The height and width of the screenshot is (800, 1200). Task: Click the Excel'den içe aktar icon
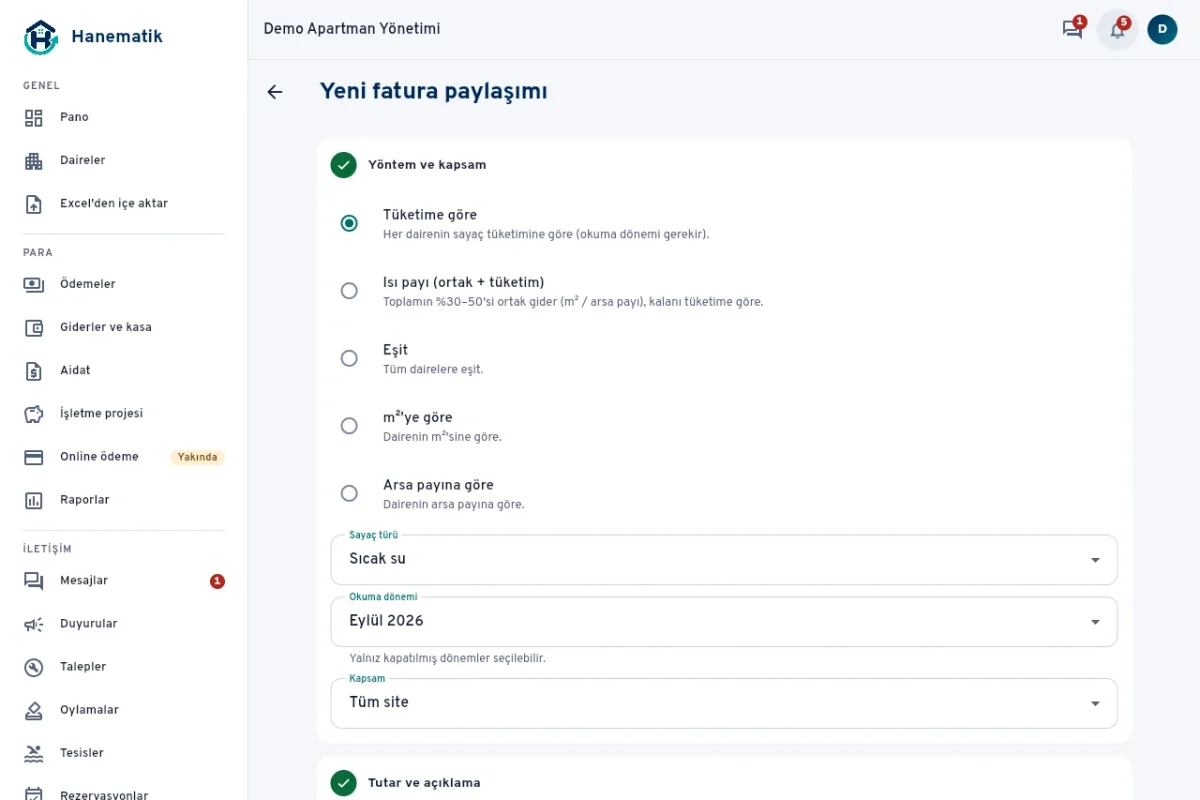[x=34, y=204]
